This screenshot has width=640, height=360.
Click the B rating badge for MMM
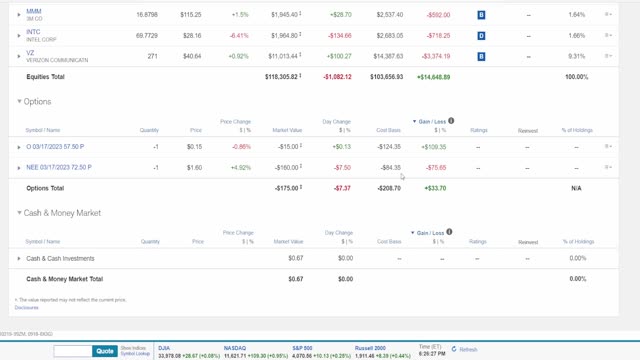[481, 15]
